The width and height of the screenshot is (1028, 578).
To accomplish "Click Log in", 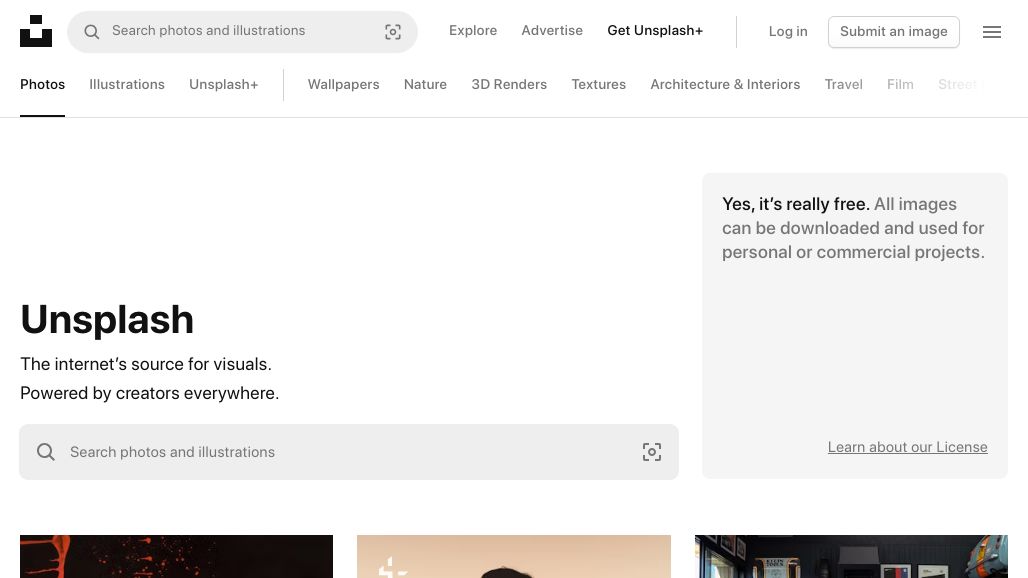I will [x=788, y=31].
